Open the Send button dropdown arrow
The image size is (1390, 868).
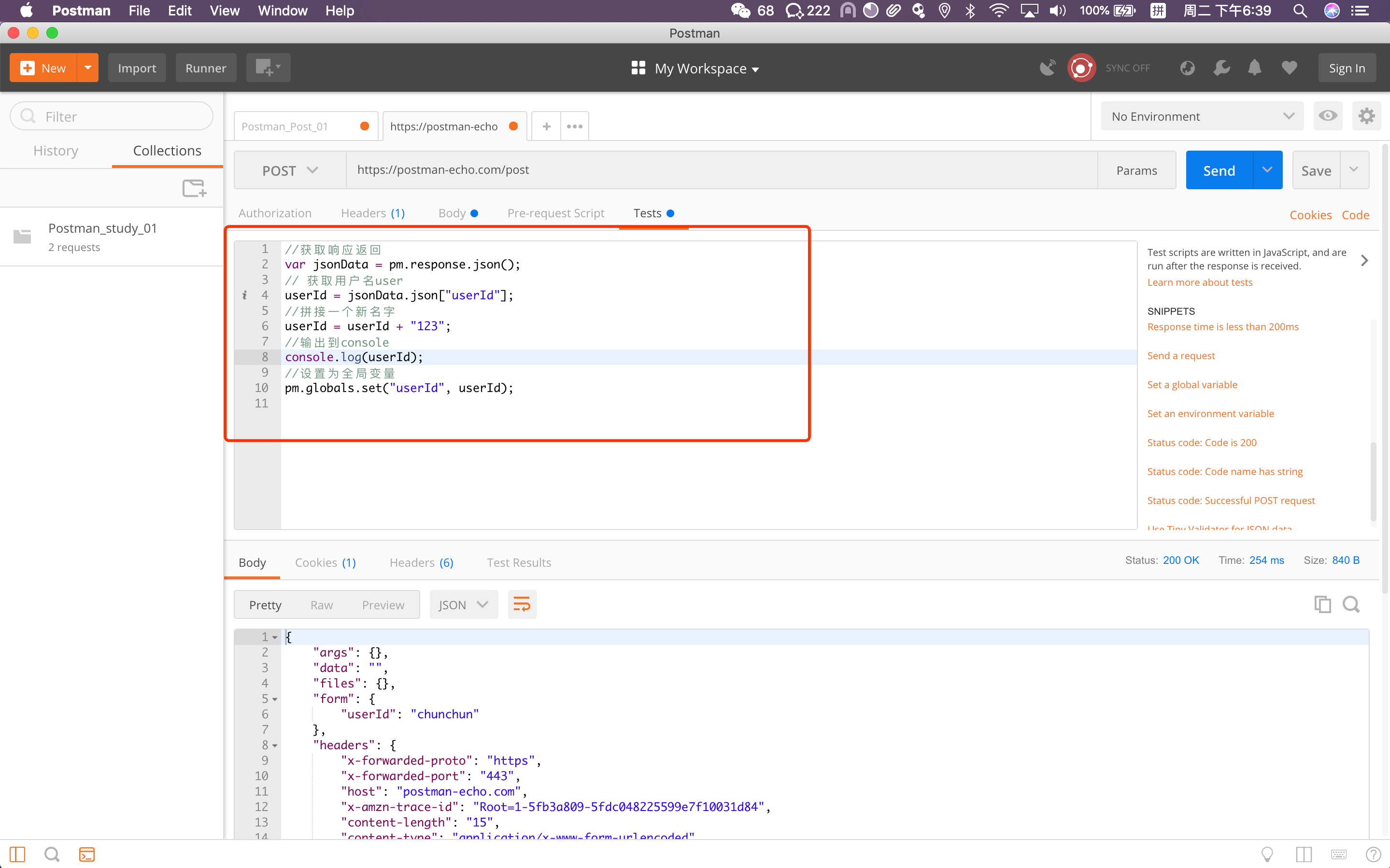click(1267, 170)
